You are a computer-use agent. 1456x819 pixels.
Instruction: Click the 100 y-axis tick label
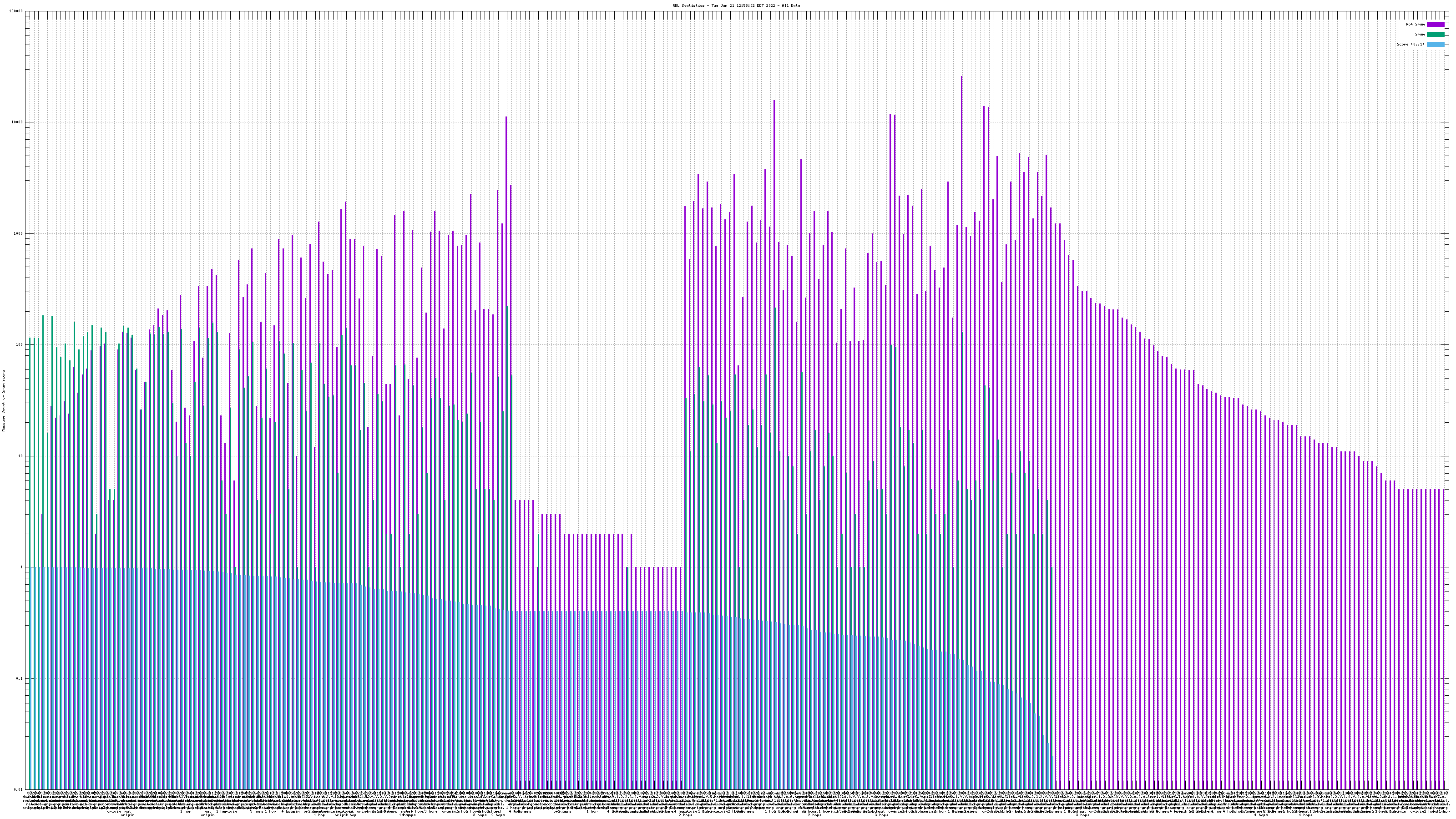tap(20, 345)
